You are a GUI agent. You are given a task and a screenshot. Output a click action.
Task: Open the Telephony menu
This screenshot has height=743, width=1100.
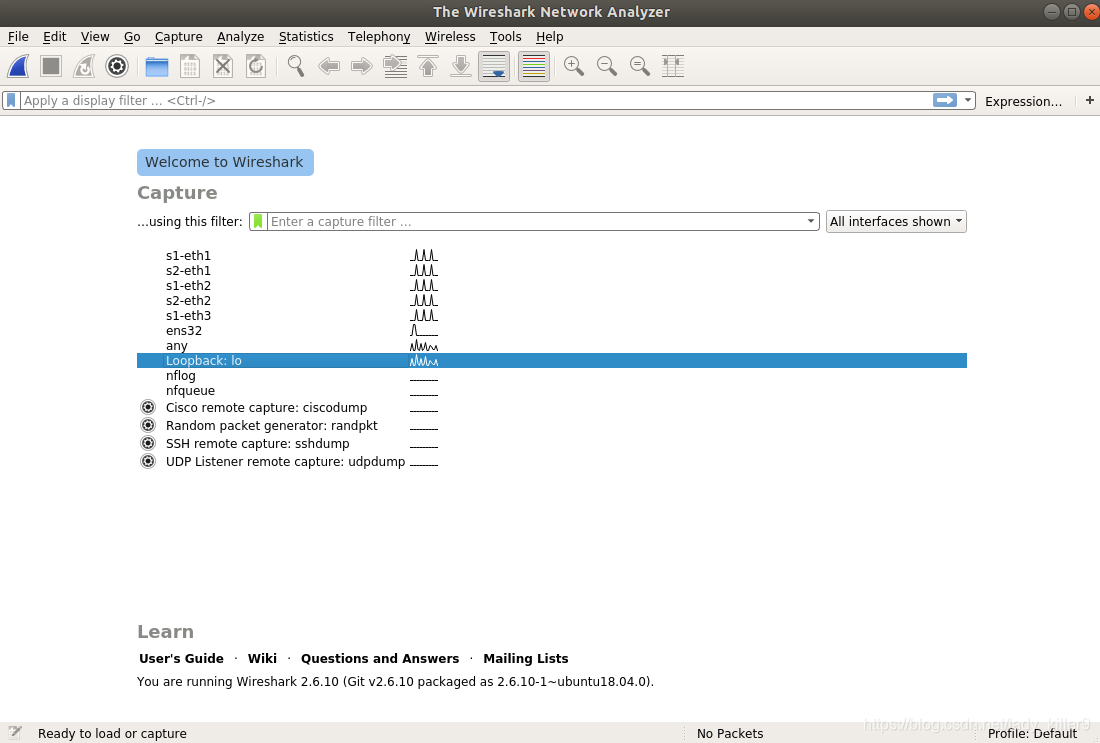click(x=379, y=36)
